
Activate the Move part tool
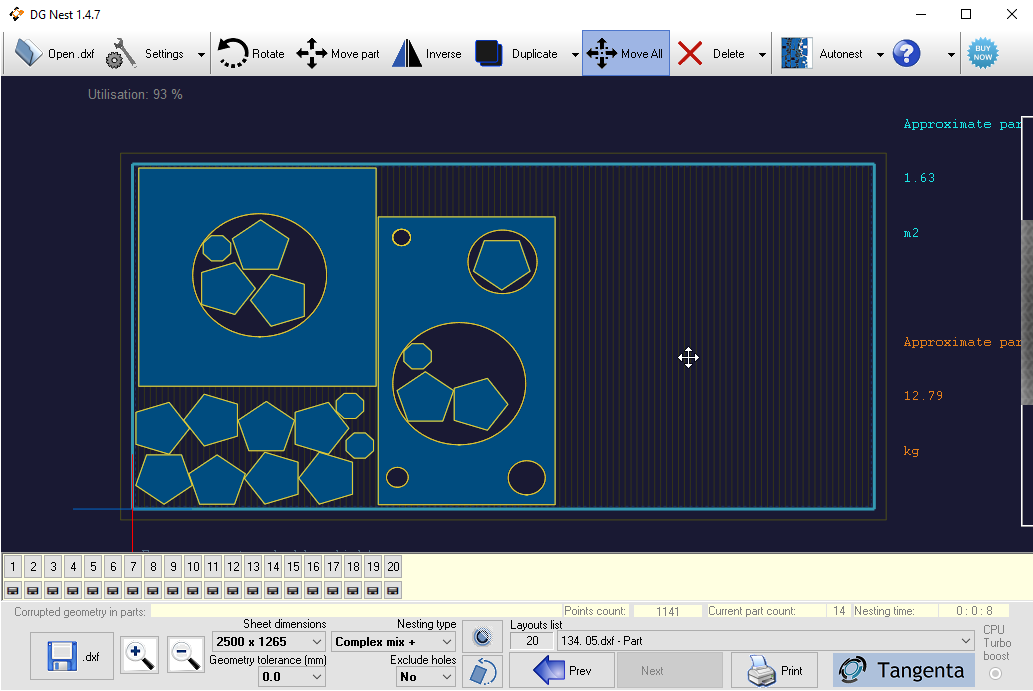click(x=338, y=53)
